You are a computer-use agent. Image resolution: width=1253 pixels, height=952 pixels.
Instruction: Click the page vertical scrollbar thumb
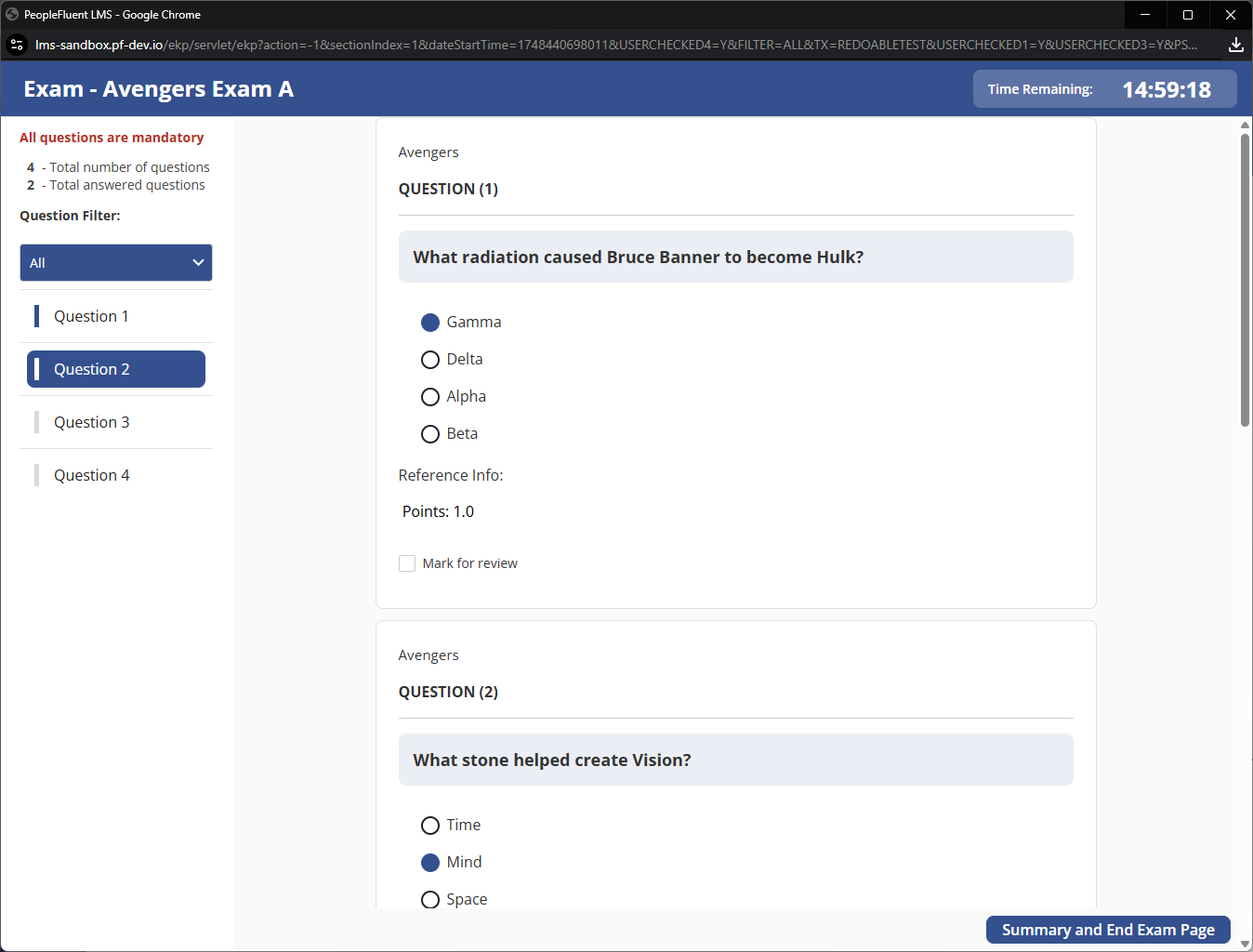pyautogui.click(x=1245, y=280)
